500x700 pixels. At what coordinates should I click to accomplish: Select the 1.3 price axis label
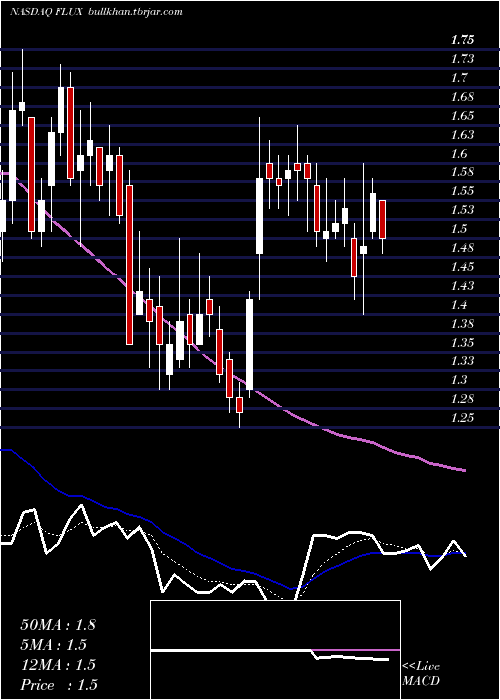click(459, 380)
